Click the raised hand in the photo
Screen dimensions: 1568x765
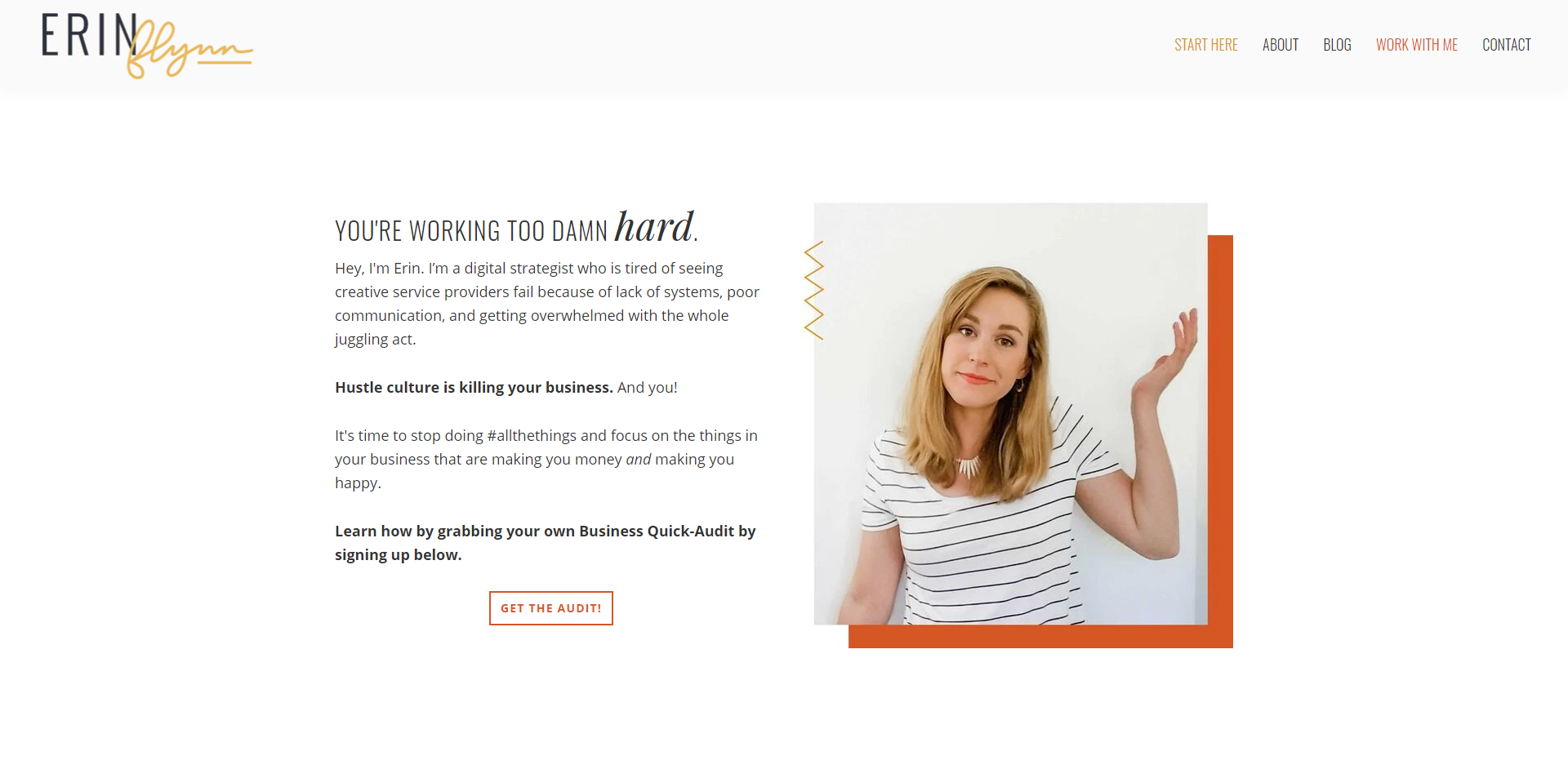(x=1176, y=343)
